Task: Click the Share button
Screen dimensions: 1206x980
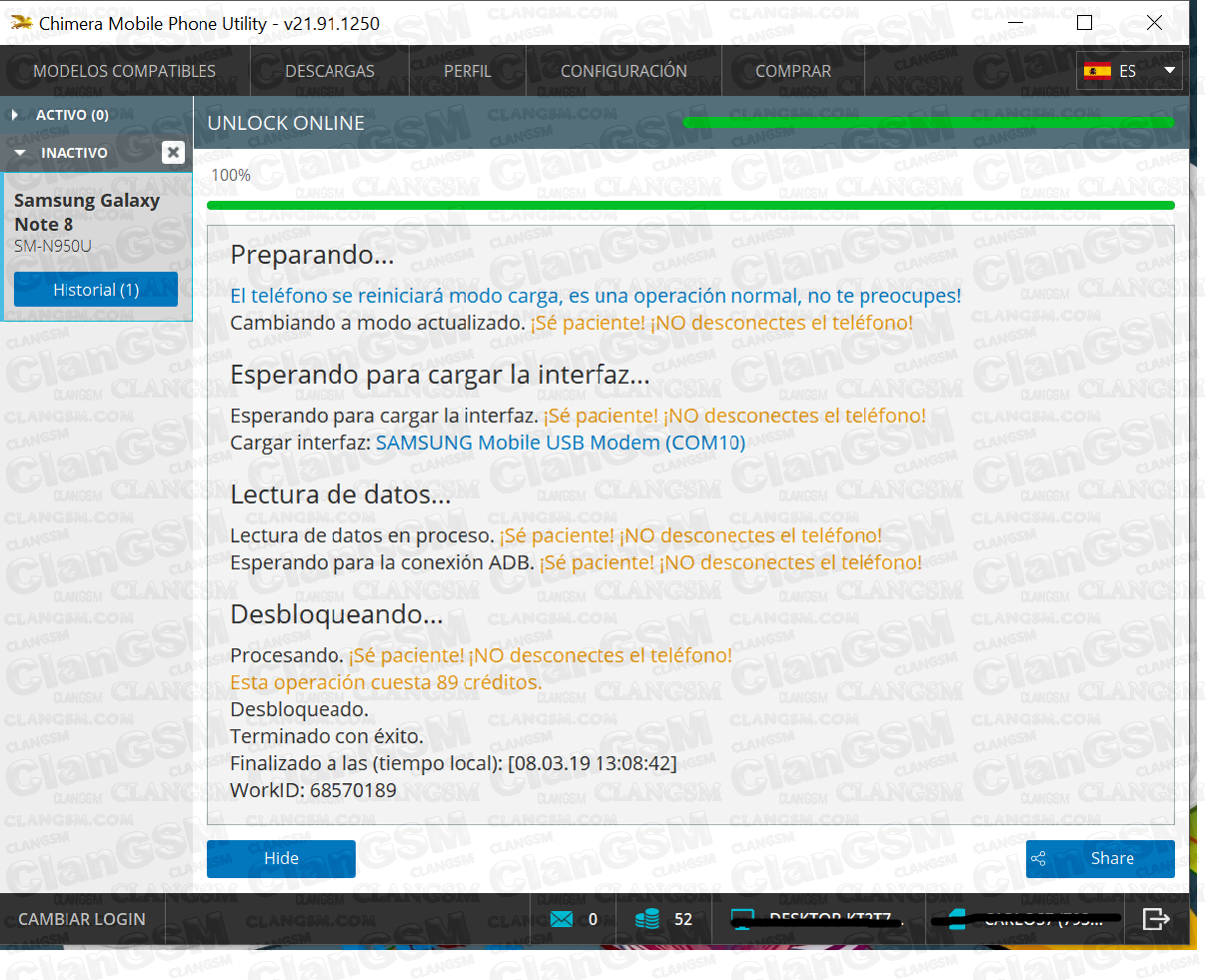Action: [1100, 858]
